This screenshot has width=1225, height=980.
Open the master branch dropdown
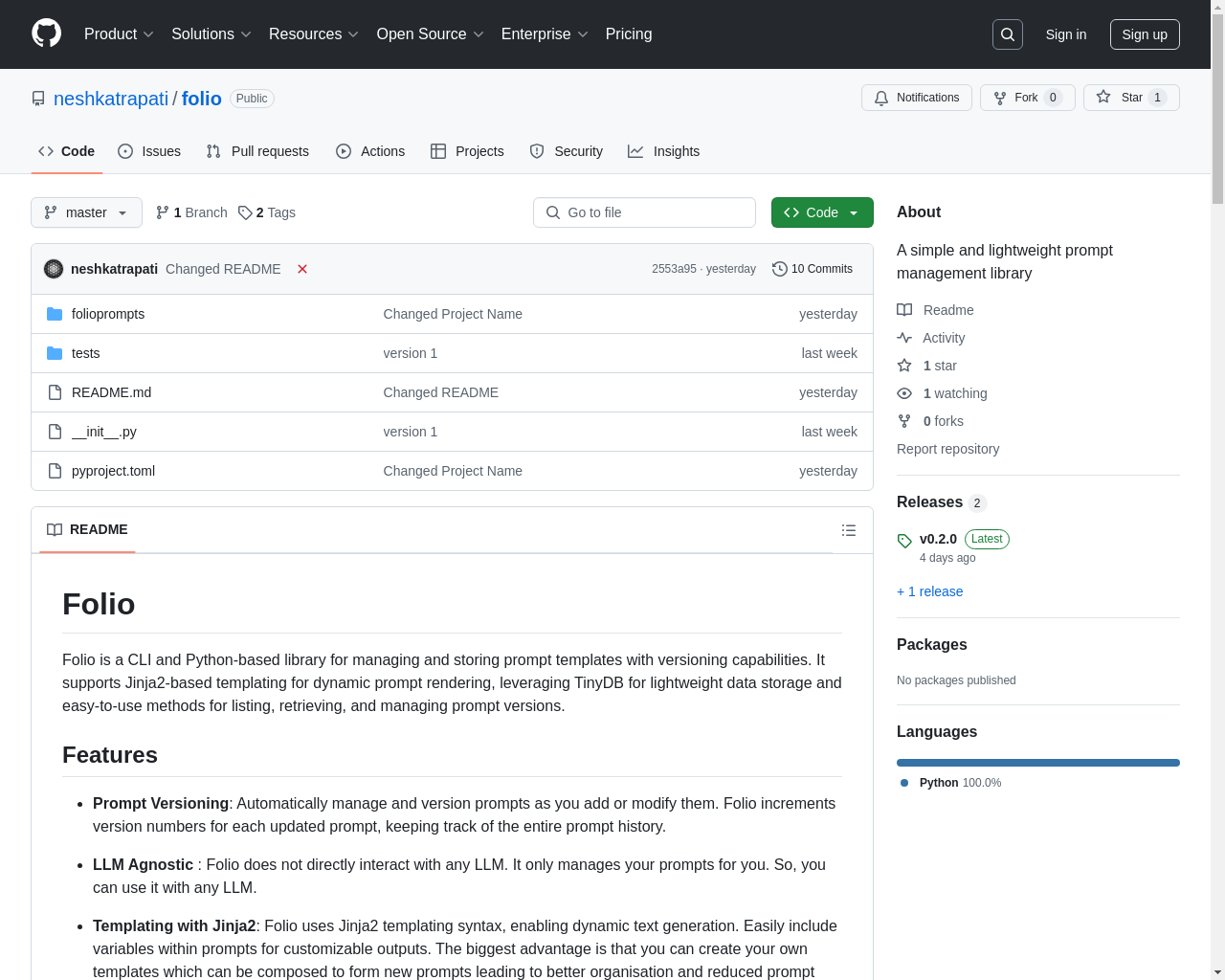point(86,212)
